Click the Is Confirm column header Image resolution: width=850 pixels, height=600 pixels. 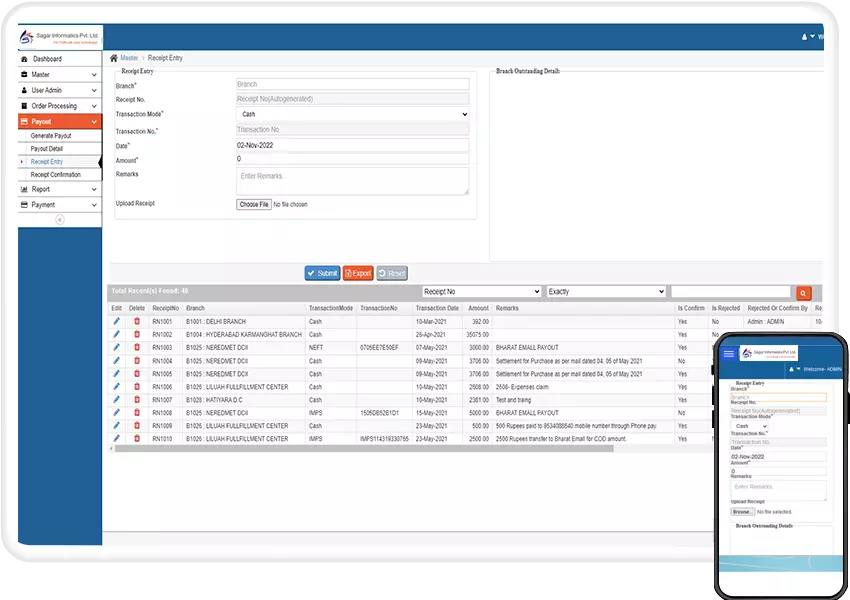point(691,308)
